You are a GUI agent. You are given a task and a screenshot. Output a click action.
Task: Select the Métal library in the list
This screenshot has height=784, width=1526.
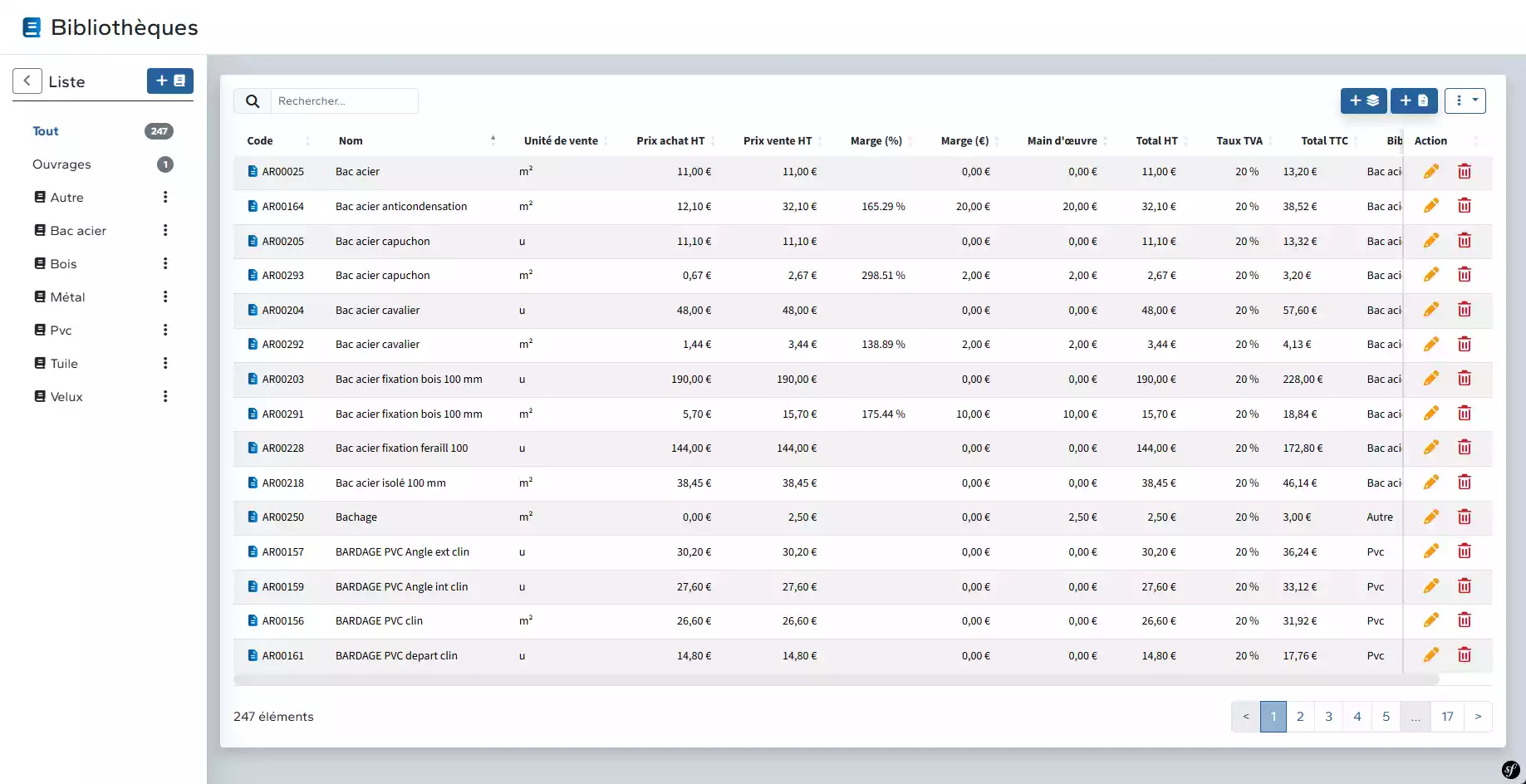point(67,296)
